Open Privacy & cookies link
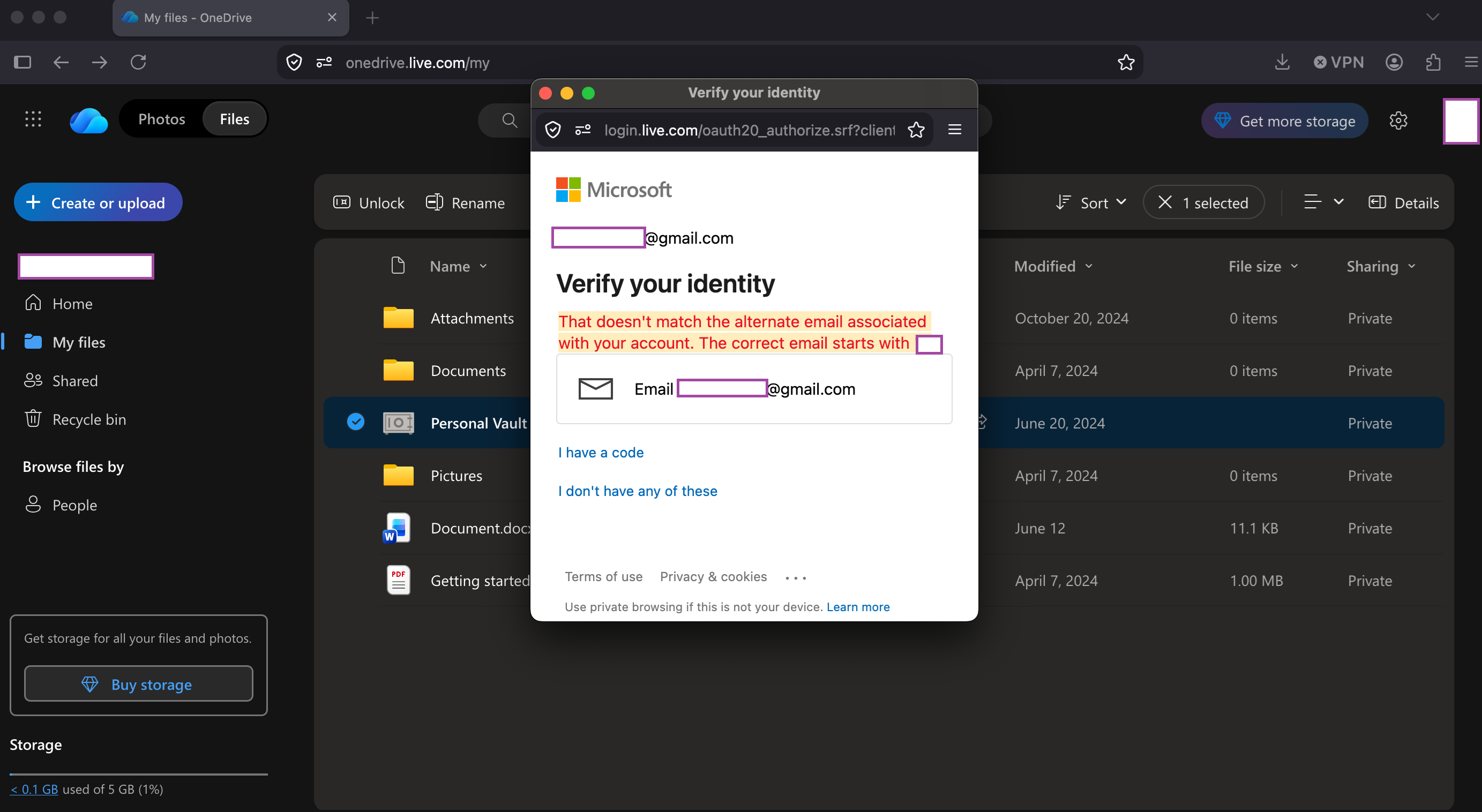 point(713,576)
